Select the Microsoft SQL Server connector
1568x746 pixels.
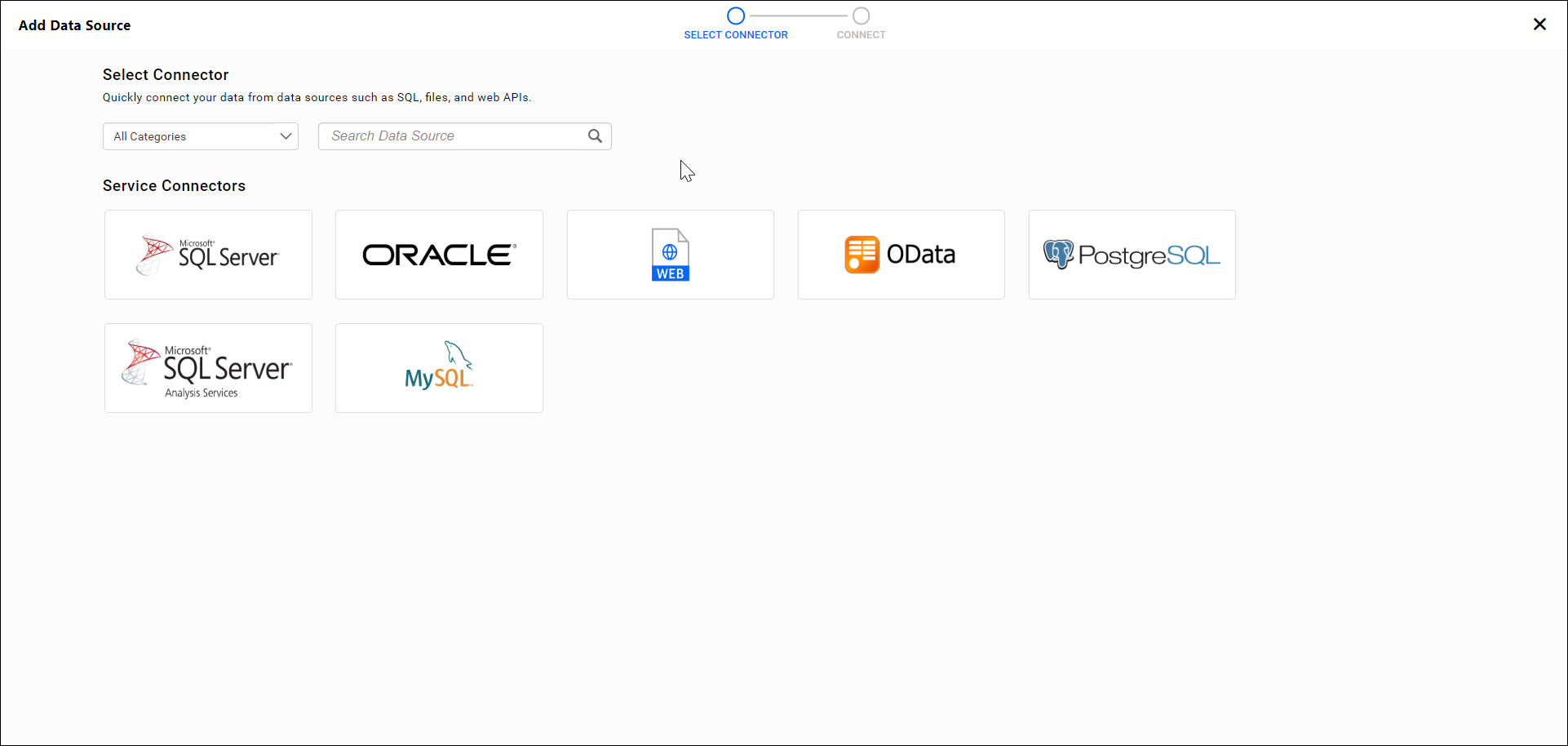point(208,255)
